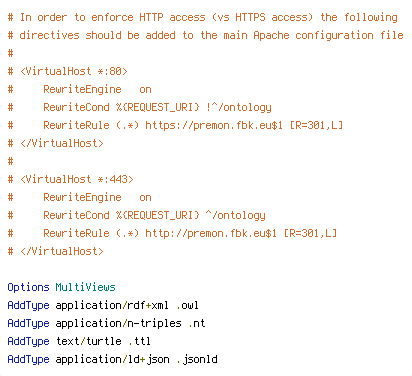
Task: Click 'application/n-triples' MIME type text
Action: (118, 323)
